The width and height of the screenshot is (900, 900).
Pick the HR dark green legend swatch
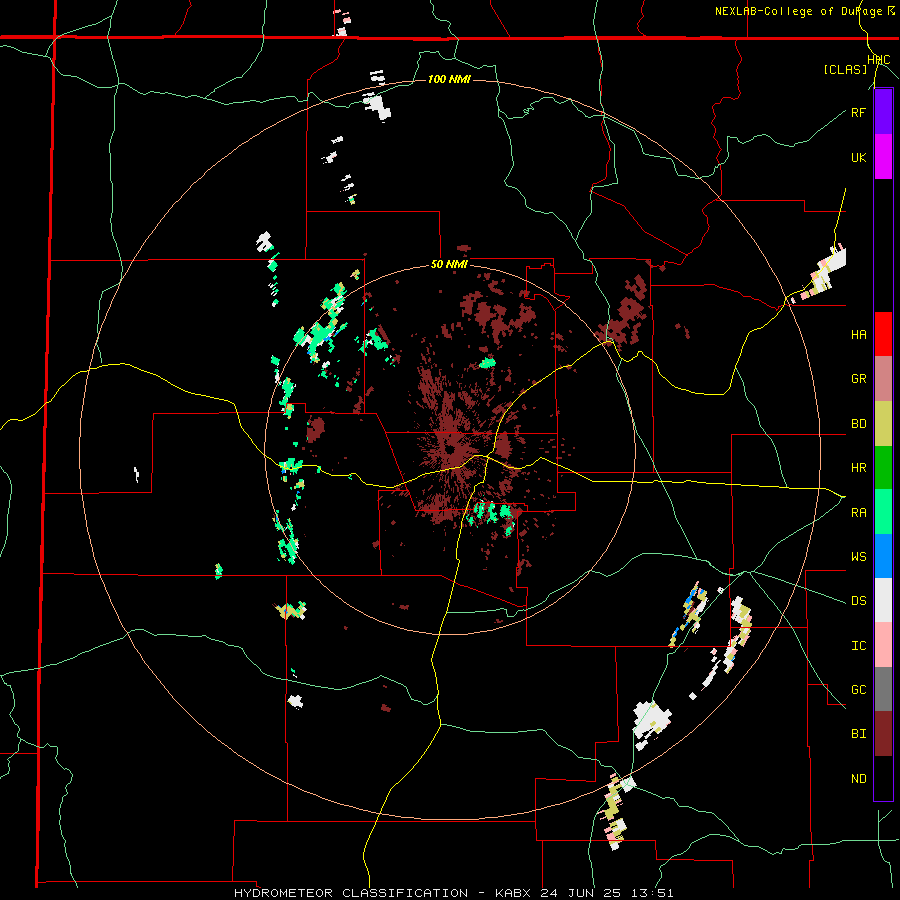(x=883, y=468)
